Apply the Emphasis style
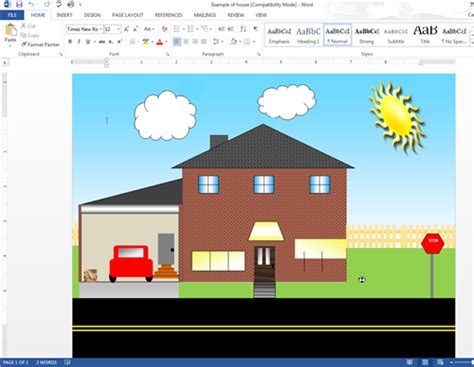 point(279,35)
